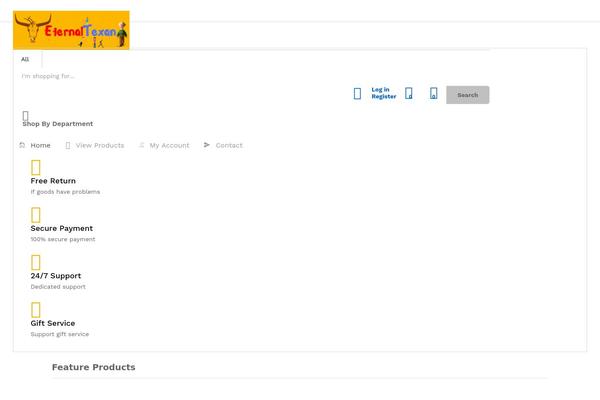
Task: Click the account icon before Log in
Action: pos(357,93)
